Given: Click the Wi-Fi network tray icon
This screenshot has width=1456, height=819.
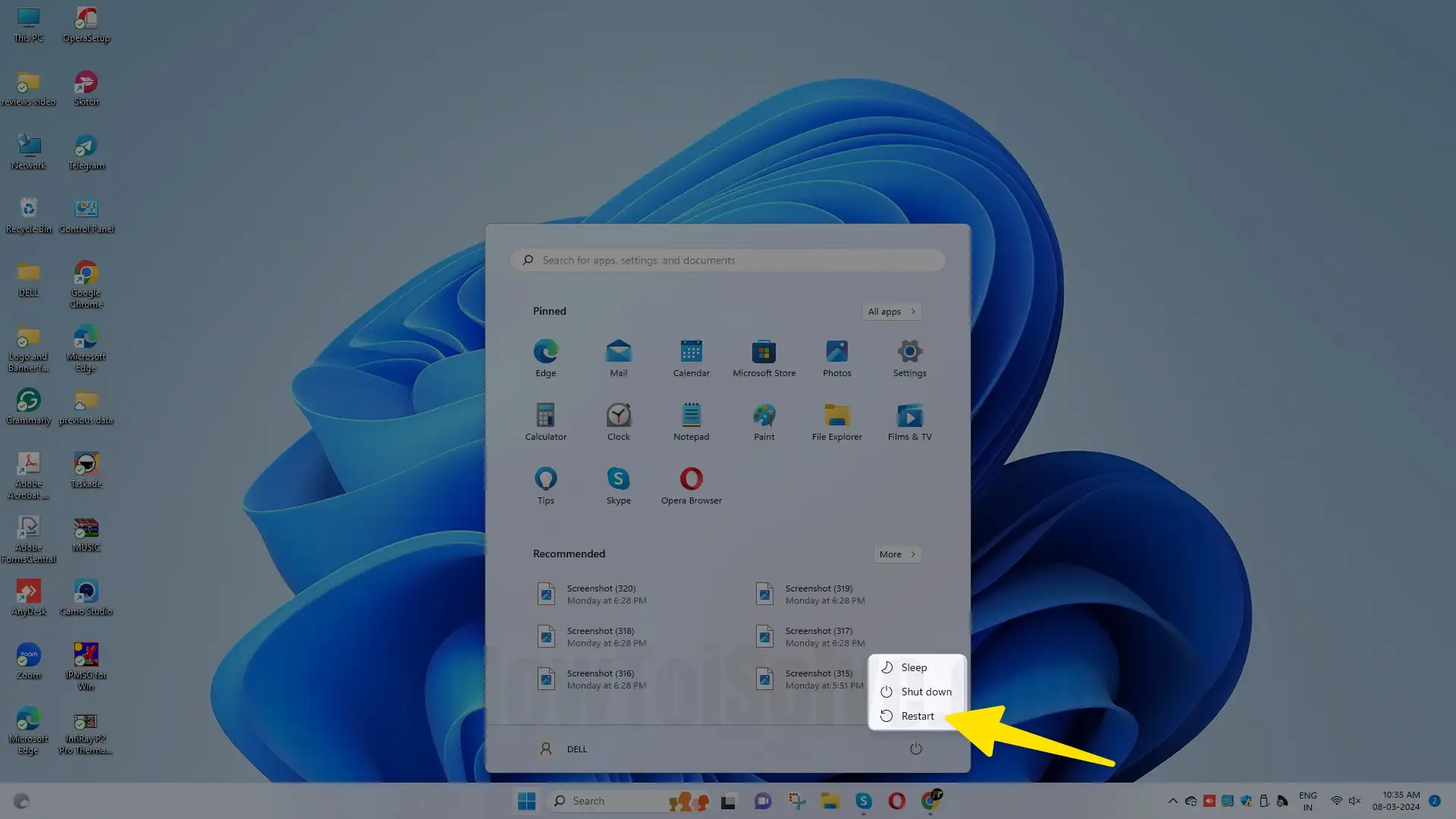Looking at the screenshot, I should click(1336, 801).
